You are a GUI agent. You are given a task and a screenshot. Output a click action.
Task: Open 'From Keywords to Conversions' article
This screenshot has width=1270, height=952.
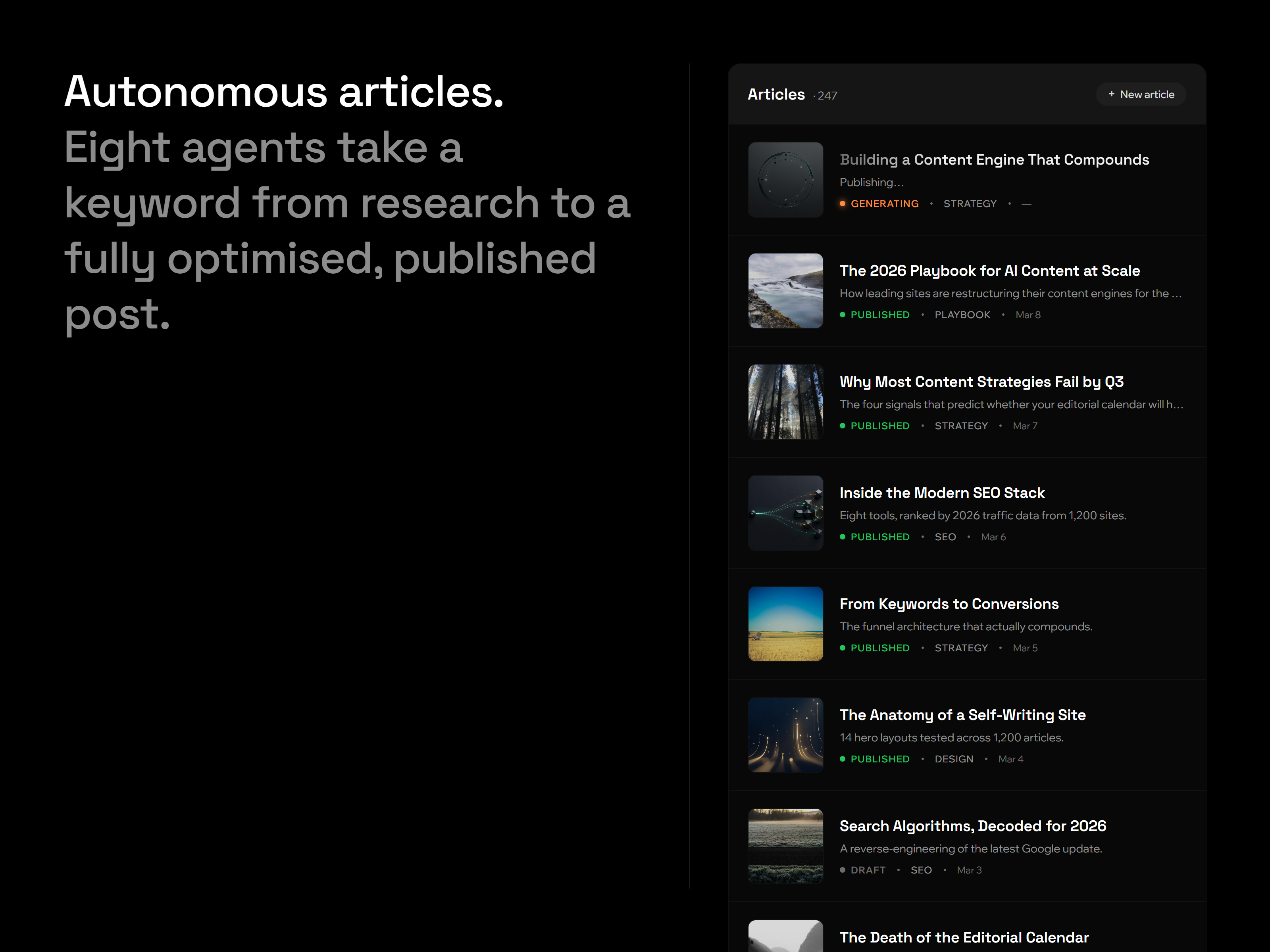[949, 604]
